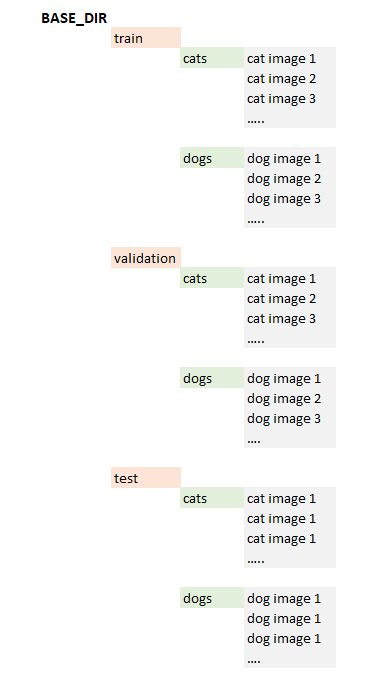The width and height of the screenshot is (373, 691).
Task: Select the validation folder cell
Action: [146, 258]
